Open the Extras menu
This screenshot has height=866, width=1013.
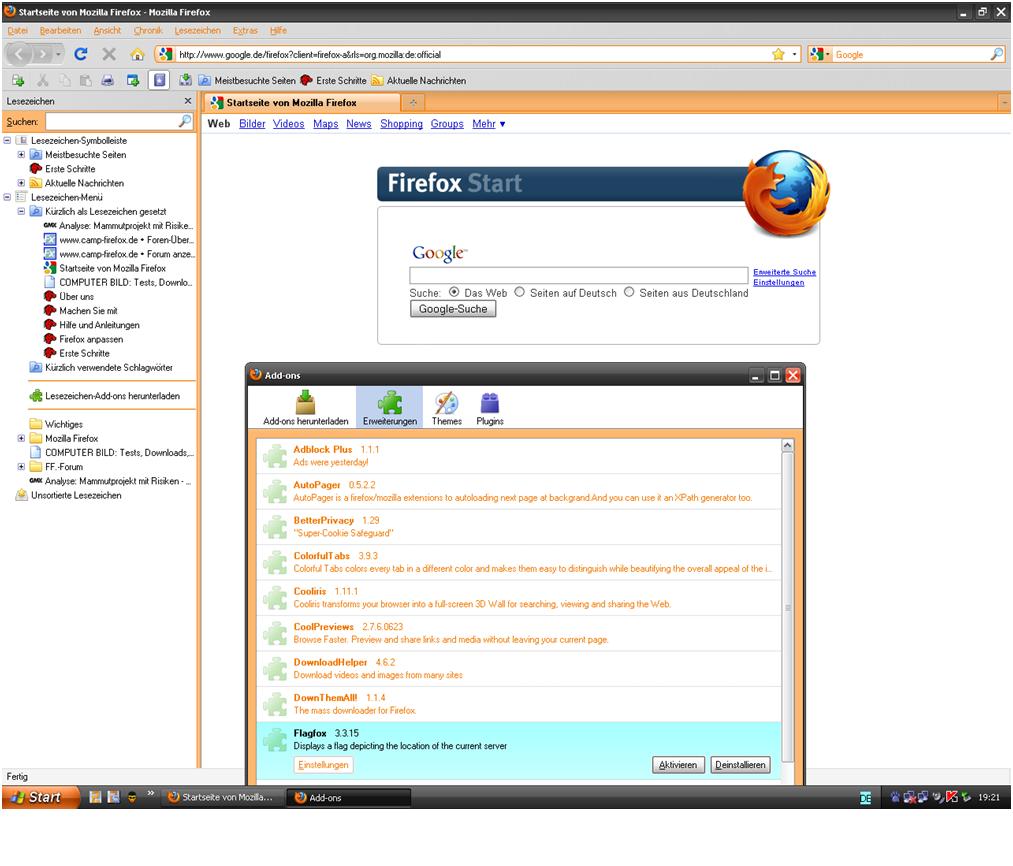pos(245,30)
